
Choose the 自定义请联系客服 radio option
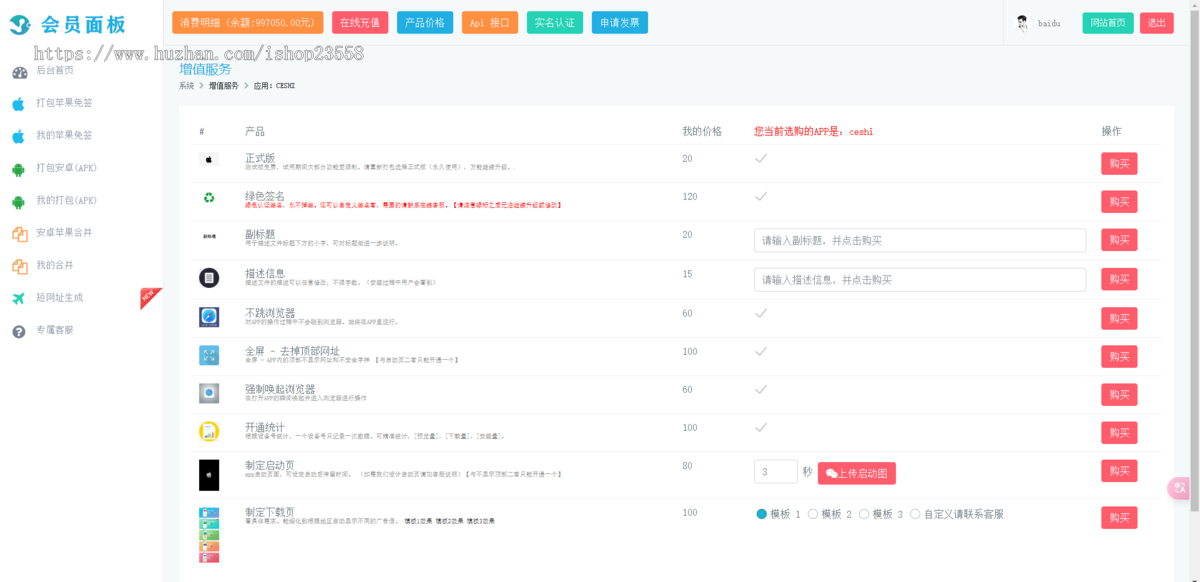915,514
